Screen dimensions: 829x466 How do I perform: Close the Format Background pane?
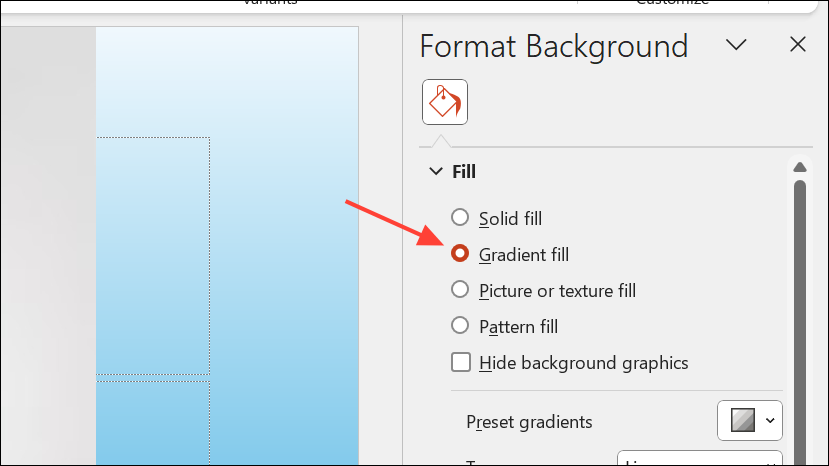coord(797,44)
